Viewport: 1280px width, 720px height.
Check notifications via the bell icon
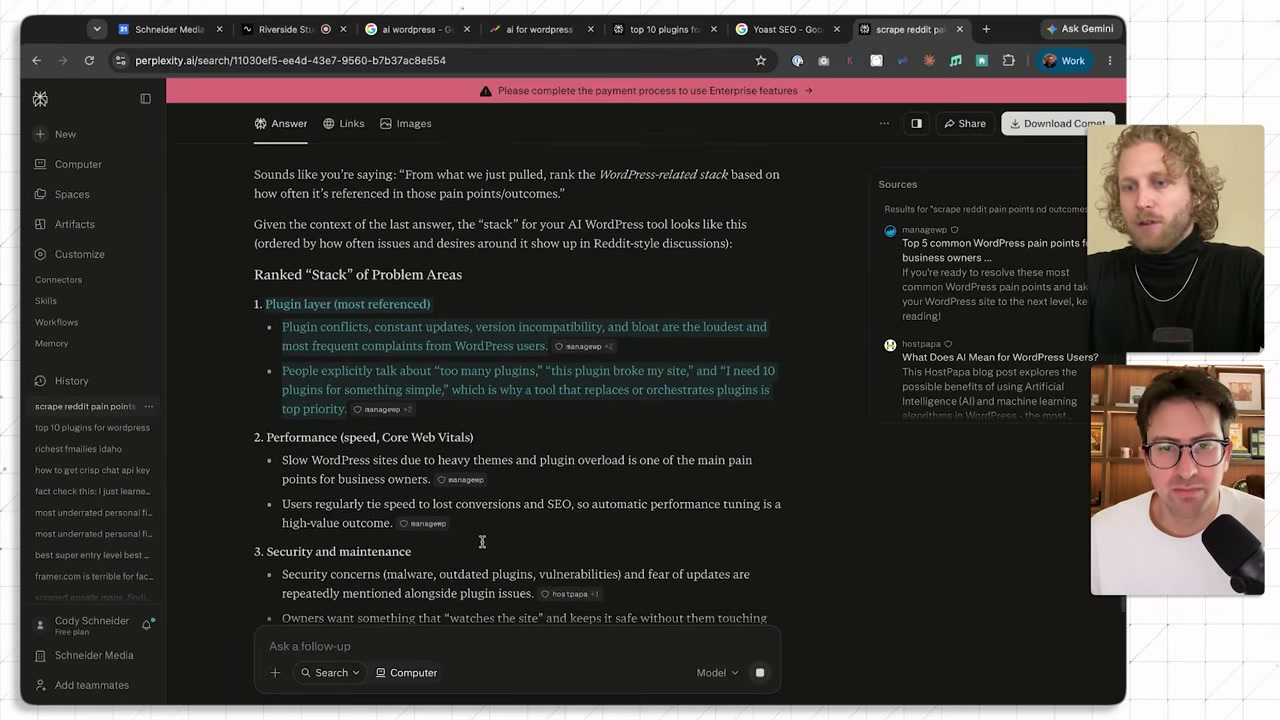pyautogui.click(x=147, y=625)
